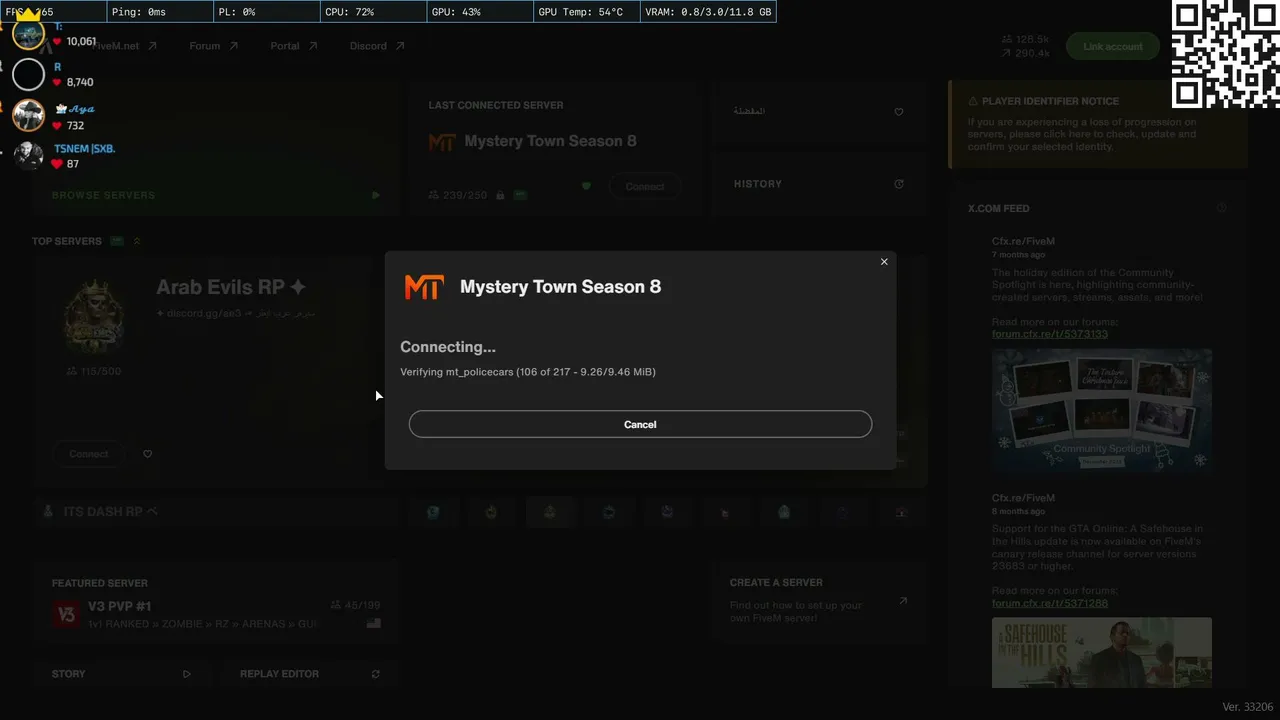Click the avatar of user Aya

coord(28,115)
